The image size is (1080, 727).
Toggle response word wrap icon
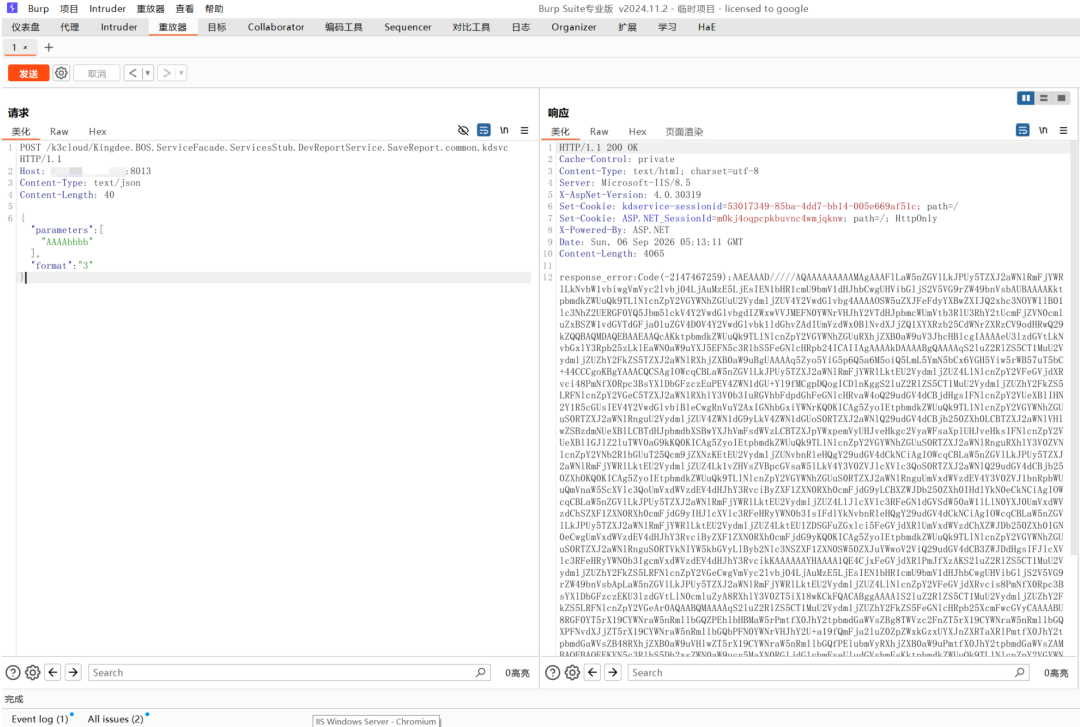pos(1023,130)
